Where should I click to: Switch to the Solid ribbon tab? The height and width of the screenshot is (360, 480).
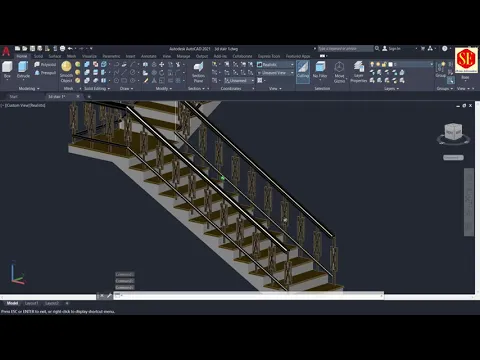click(38, 56)
